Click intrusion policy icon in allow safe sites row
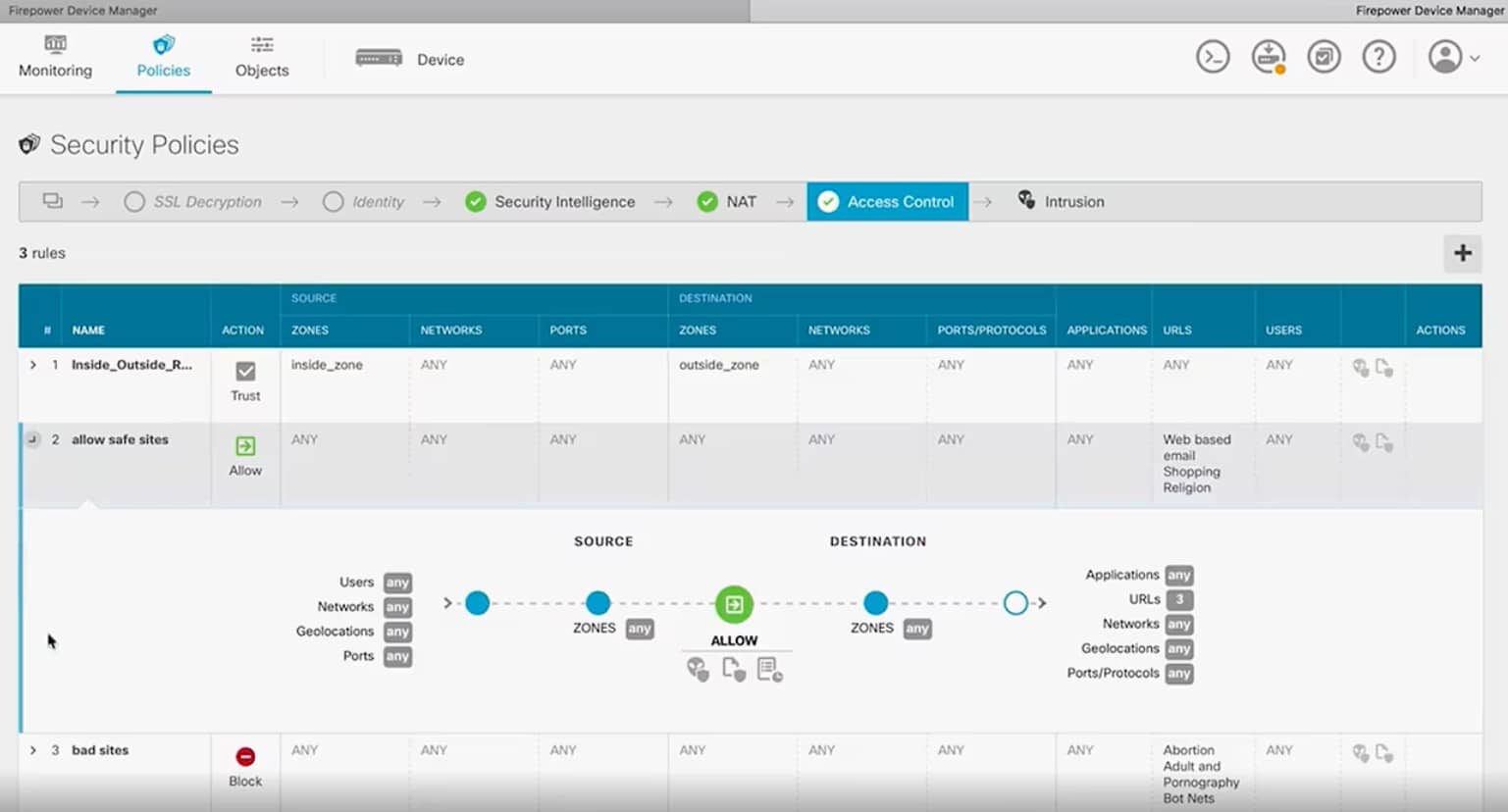Image resolution: width=1508 pixels, height=812 pixels. pyautogui.click(x=1361, y=442)
